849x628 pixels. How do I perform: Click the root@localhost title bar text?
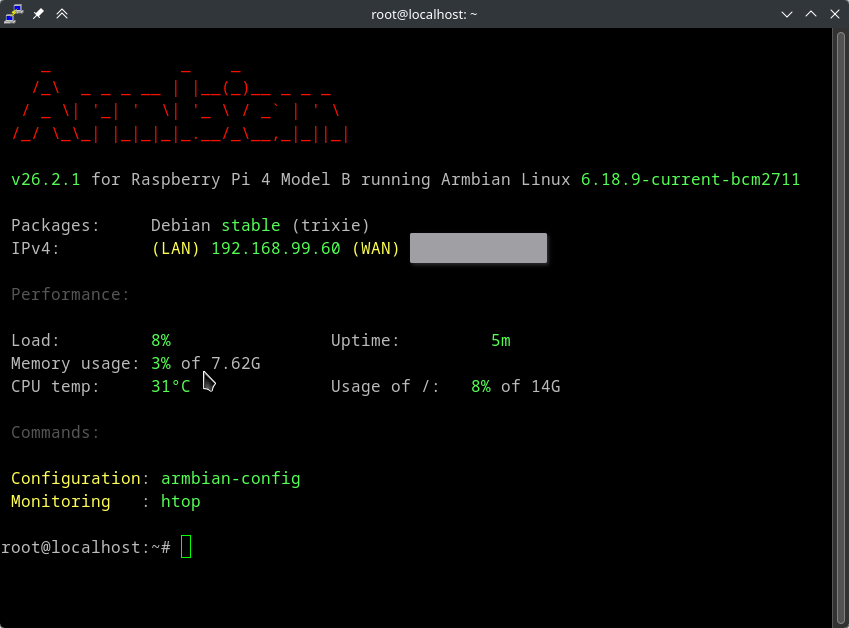tap(424, 14)
